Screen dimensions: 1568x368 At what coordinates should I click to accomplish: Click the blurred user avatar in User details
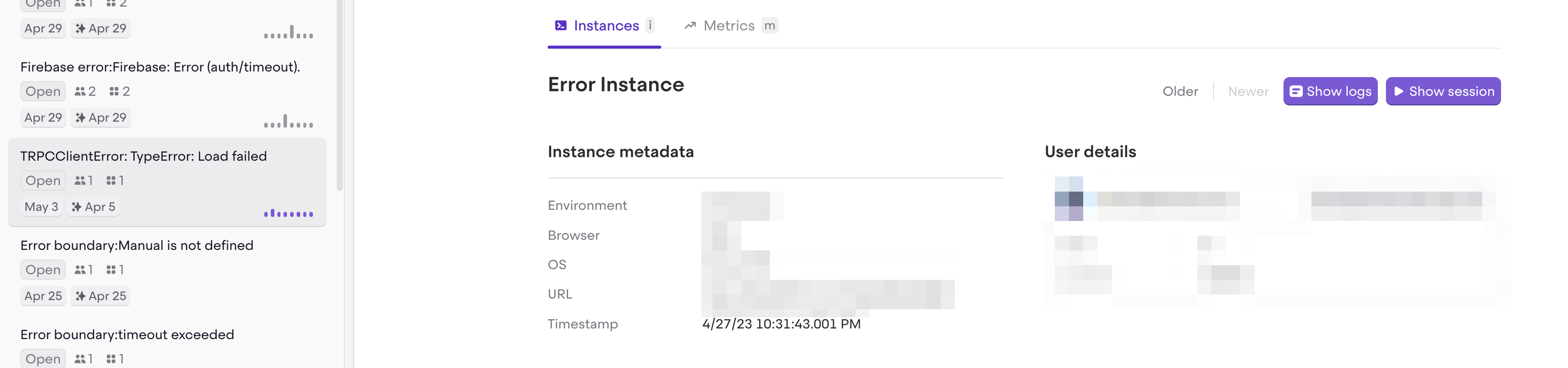pyautogui.click(x=1069, y=199)
